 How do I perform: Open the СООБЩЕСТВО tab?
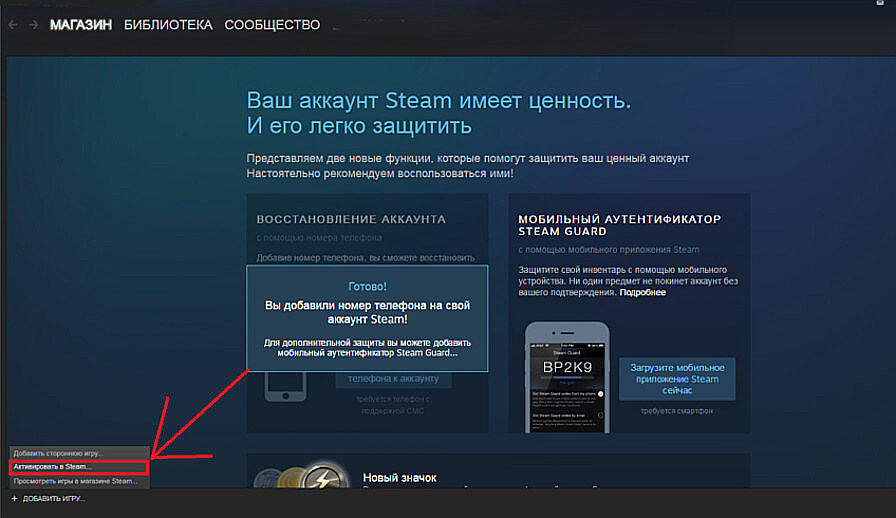click(272, 24)
